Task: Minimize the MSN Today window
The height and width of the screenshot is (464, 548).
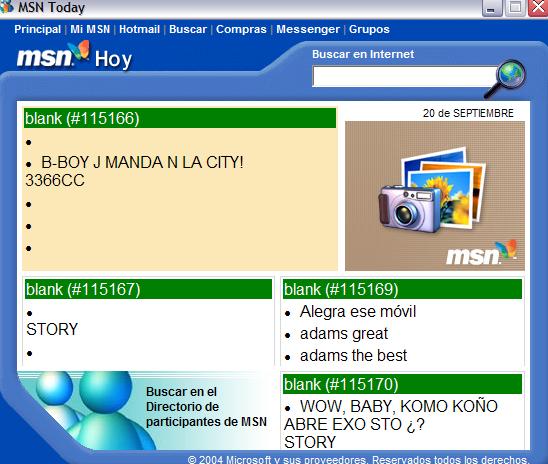Action: 492,8
